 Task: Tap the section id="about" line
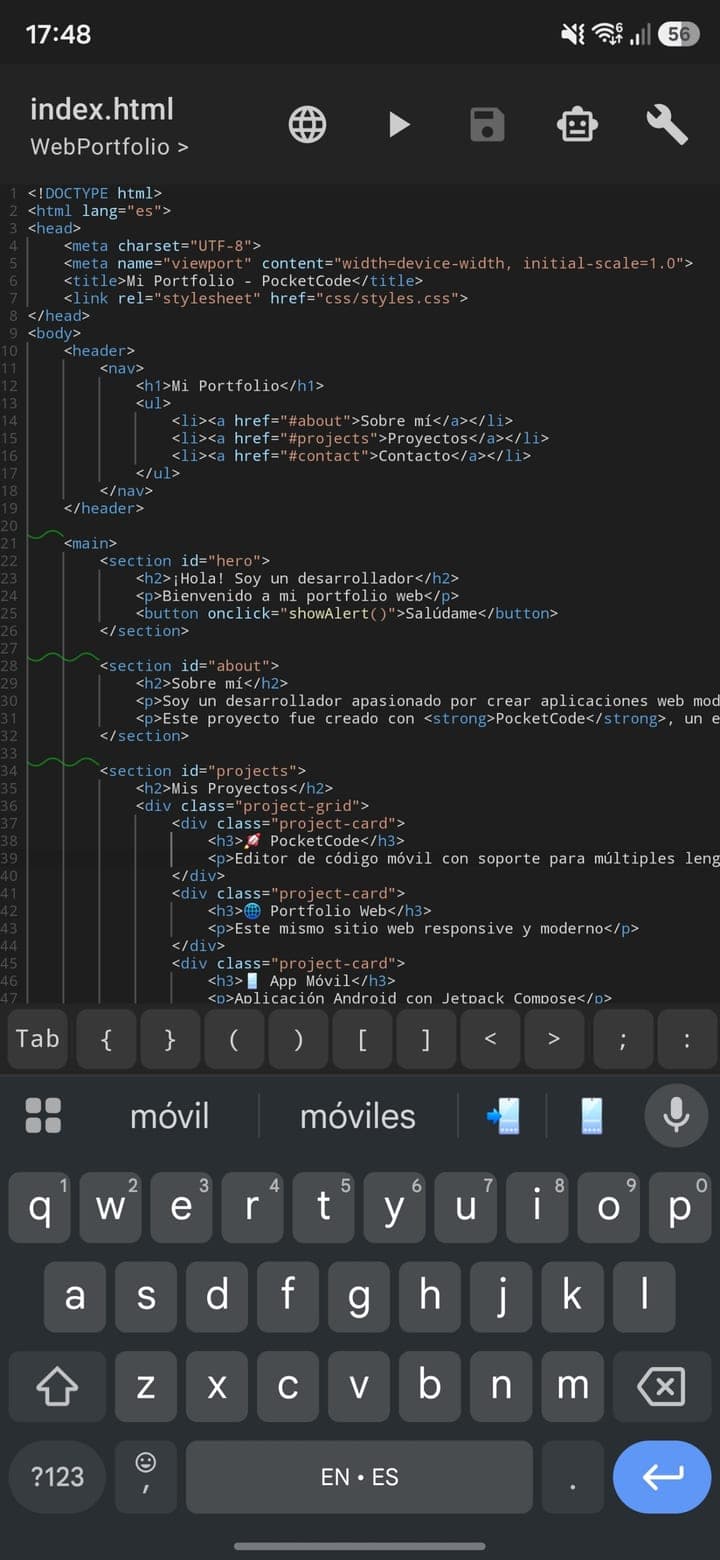tap(189, 666)
